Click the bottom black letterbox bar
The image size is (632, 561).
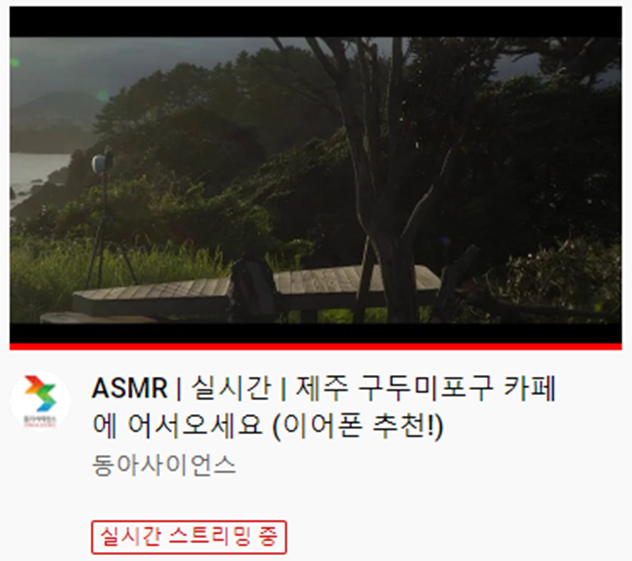[x=316, y=333]
